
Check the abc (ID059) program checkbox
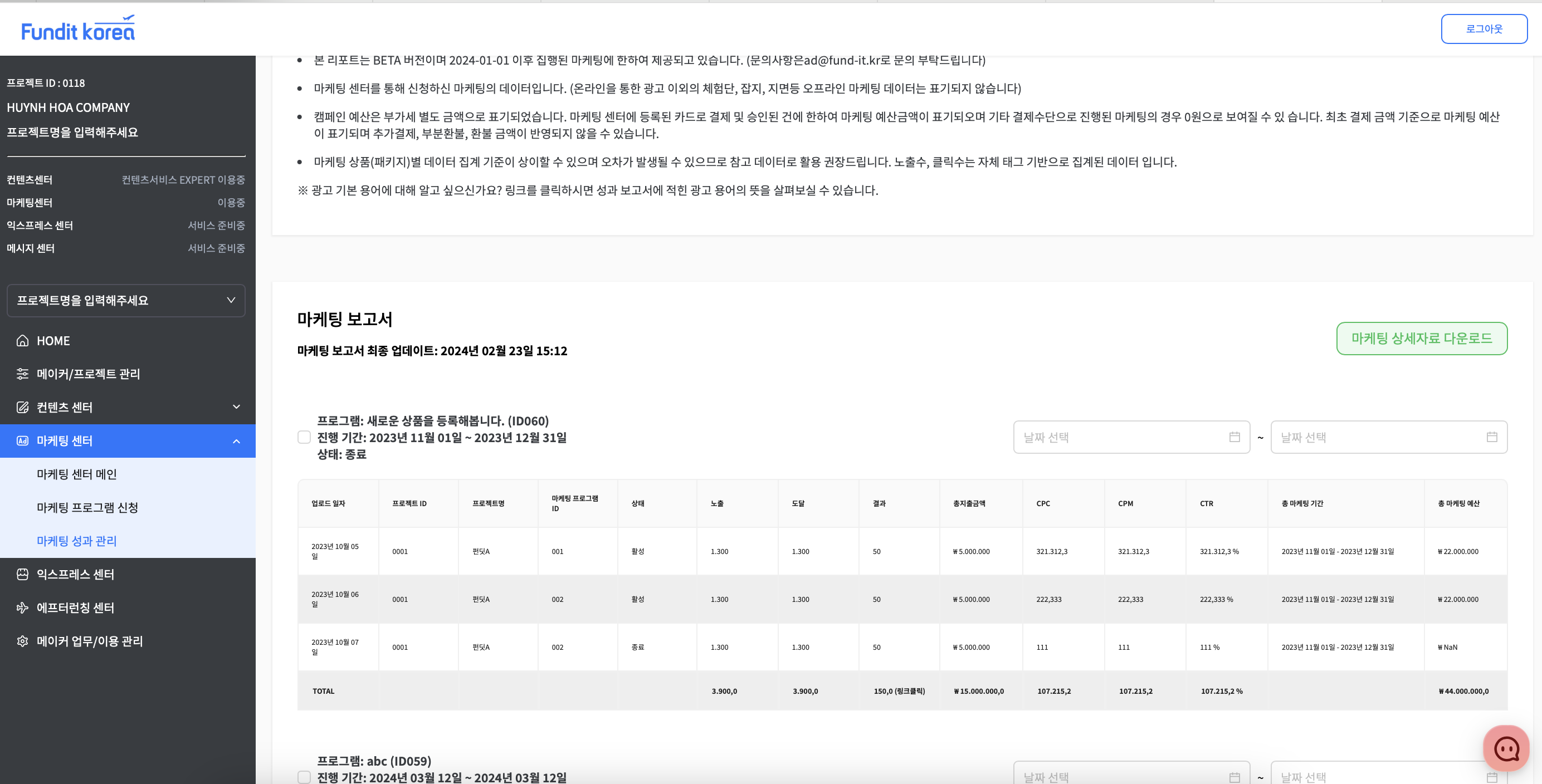(x=304, y=777)
